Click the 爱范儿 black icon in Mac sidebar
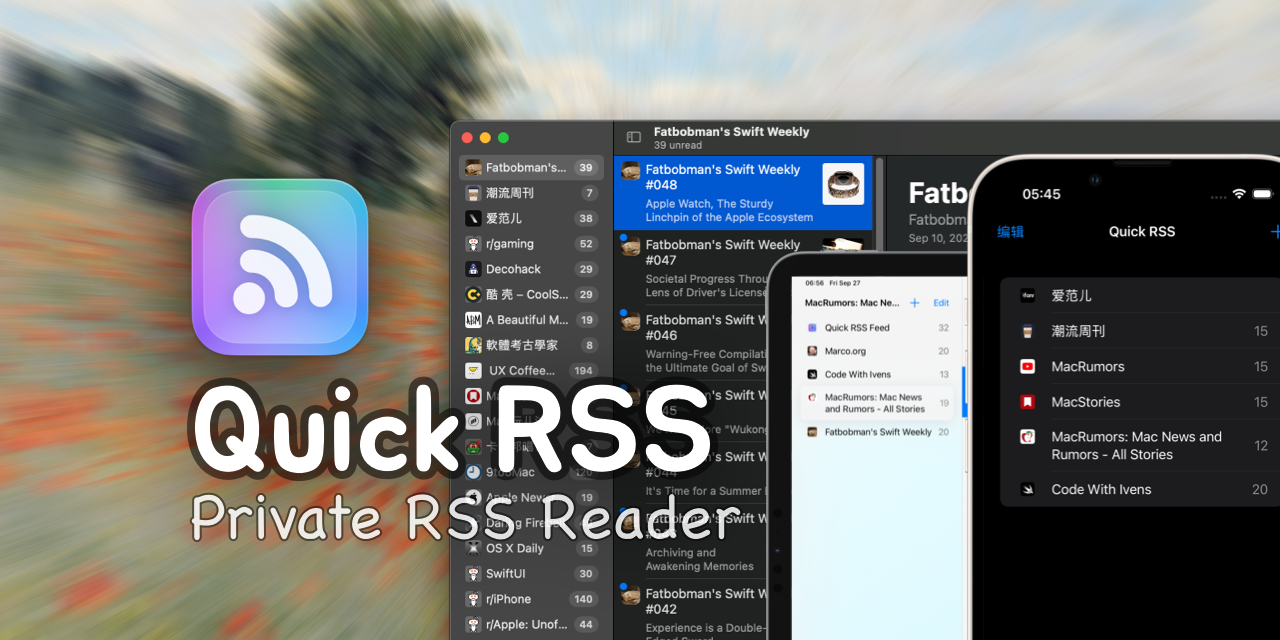 (473, 218)
